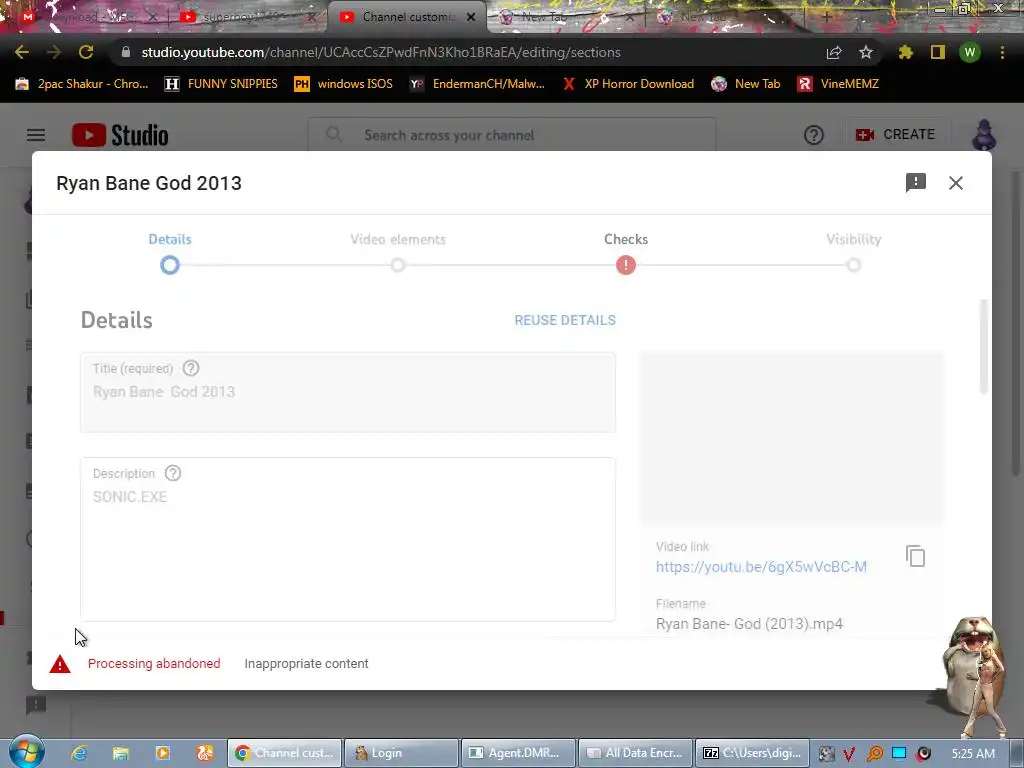Open the VineMEMZ bookmark
1024x768 pixels.
coord(839,84)
